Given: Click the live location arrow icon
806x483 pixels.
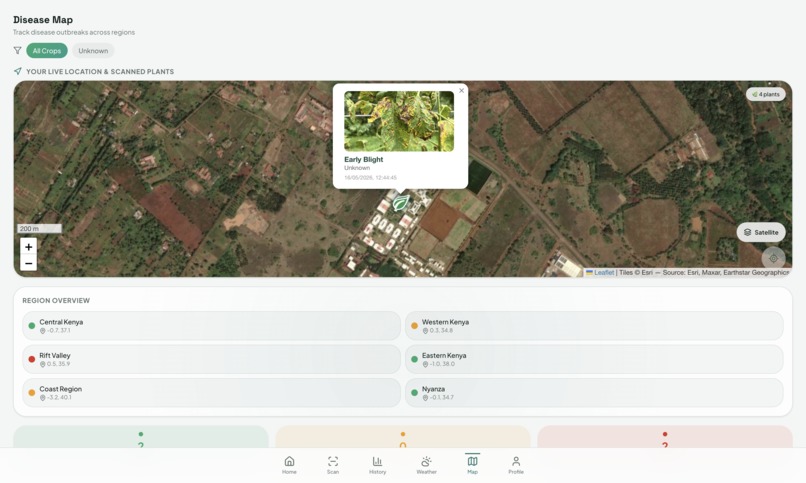Looking at the screenshot, I should 17,71.
